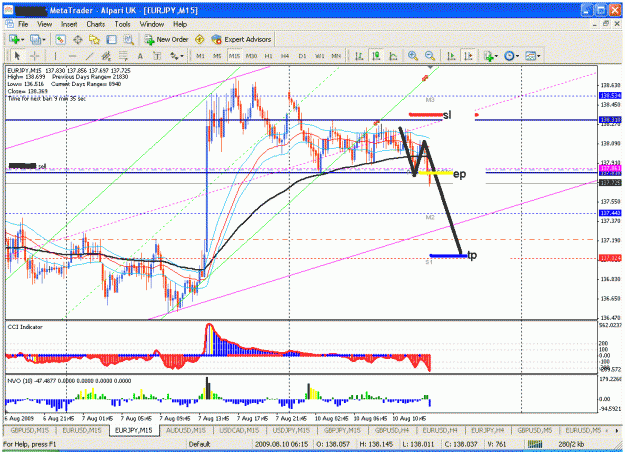Toggle Chart Shift icon
The width and height of the screenshot is (625, 452).
pyautogui.click(x=468, y=56)
